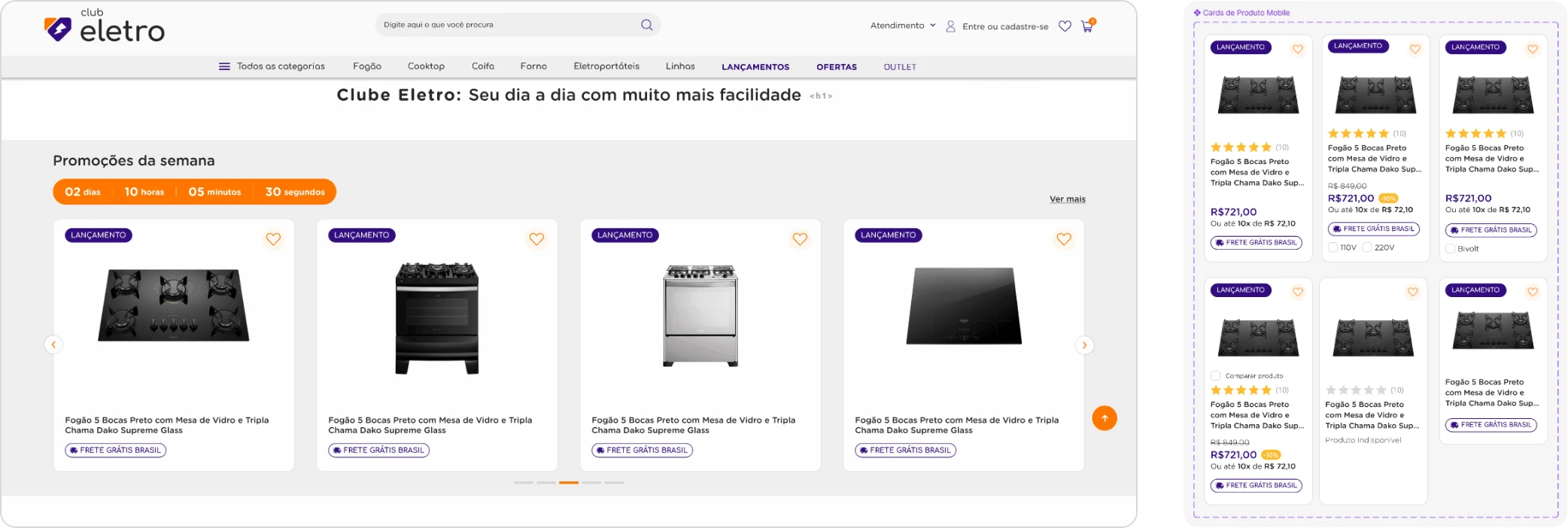Click star rating on Comparar produto card
Image resolution: width=1568 pixels, height=528 pixels.
pyautogui.click(x=1241, y=390)
